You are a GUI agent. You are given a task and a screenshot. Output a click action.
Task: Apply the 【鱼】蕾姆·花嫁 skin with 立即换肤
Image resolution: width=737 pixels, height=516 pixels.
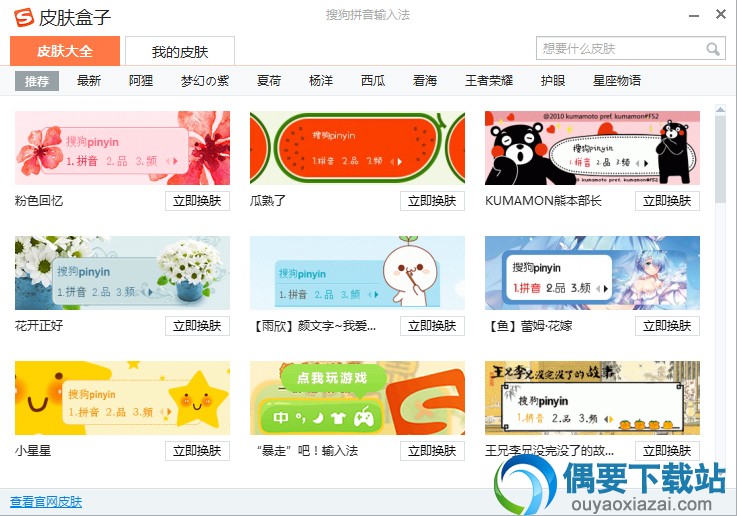pyautogui.click(x=667, y=326)
